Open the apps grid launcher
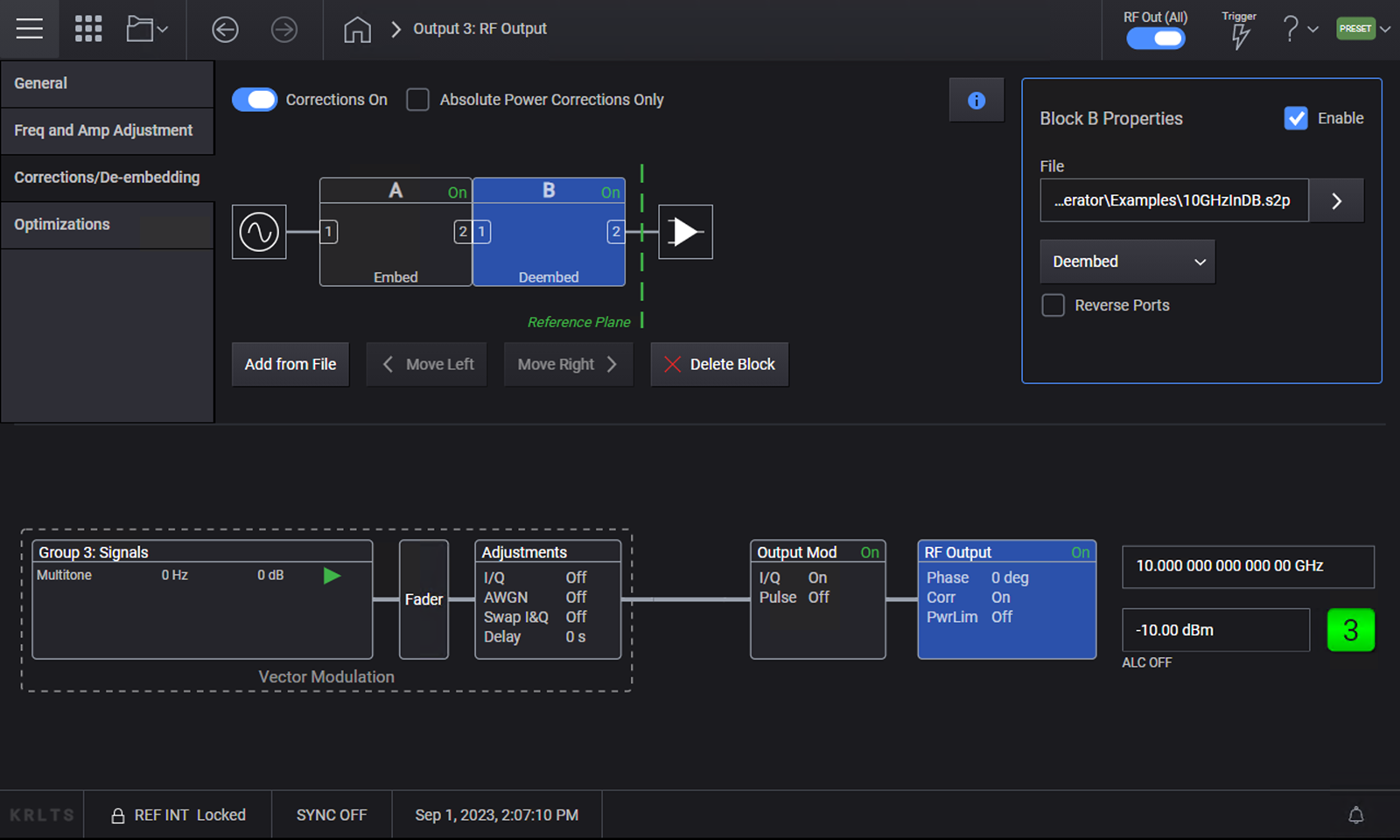Viewport: 1400px width, 840px height. click(x=87, y=29)
